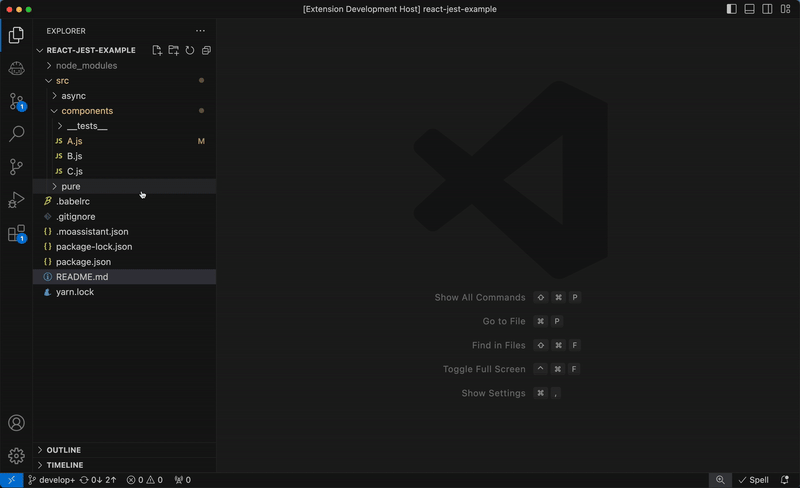Click develop+ branch in status bar
Viewport: 800px width, 488px height.
[51, 480]
